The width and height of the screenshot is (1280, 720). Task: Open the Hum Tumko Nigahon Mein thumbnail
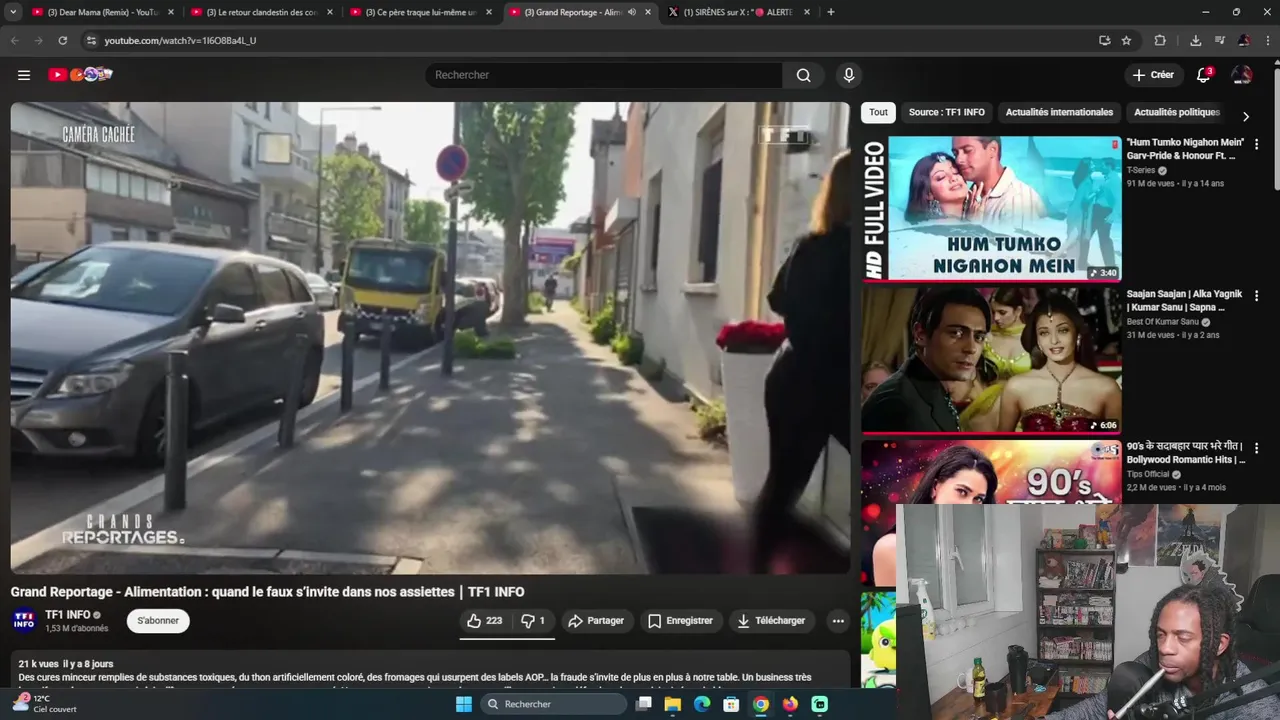(991, 208)
